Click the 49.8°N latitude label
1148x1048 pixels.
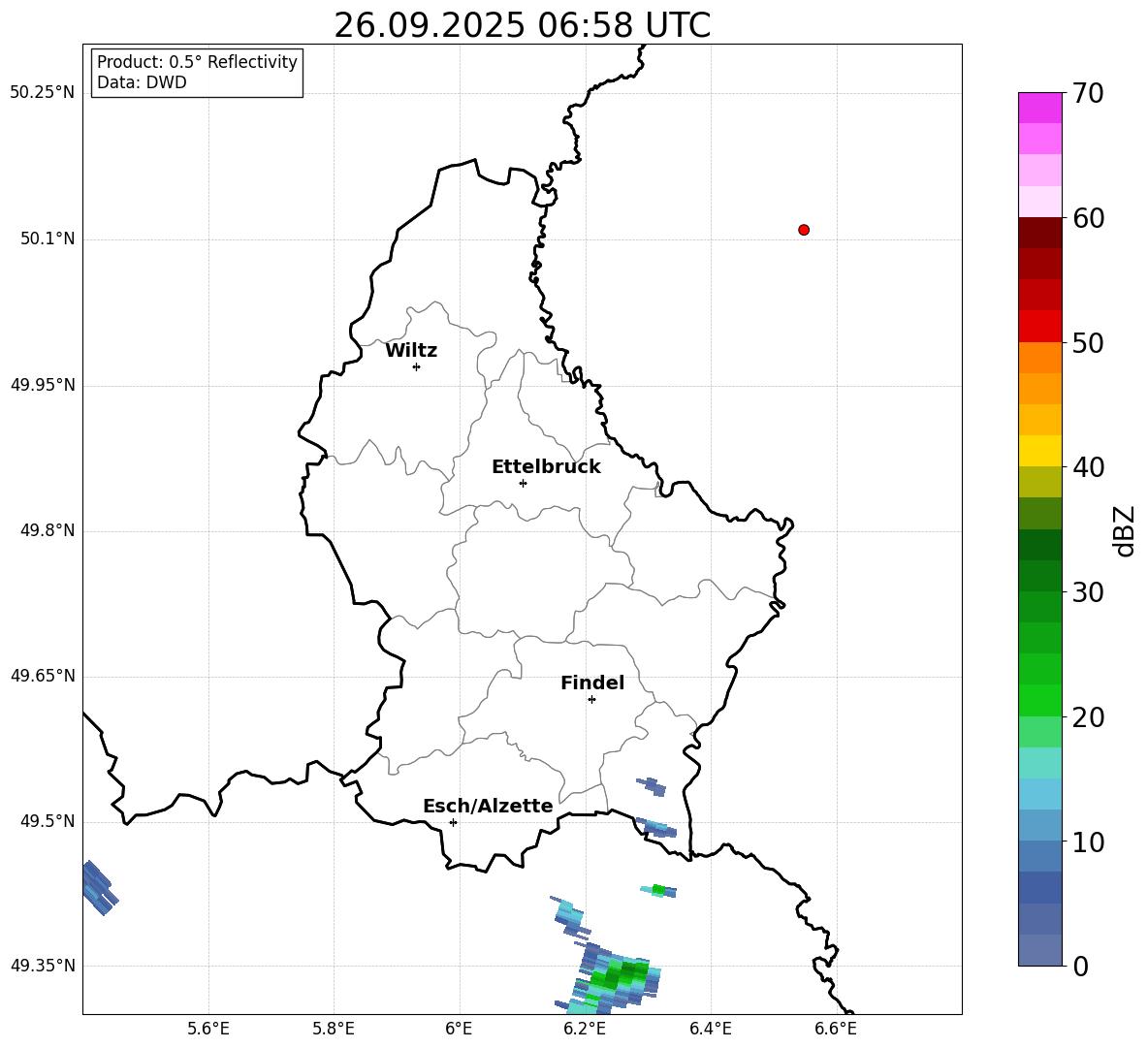tap(48, 530)
